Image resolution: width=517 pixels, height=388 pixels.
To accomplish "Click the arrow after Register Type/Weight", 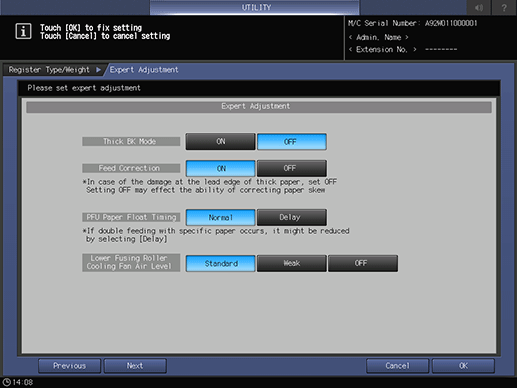I will (98, 70).
